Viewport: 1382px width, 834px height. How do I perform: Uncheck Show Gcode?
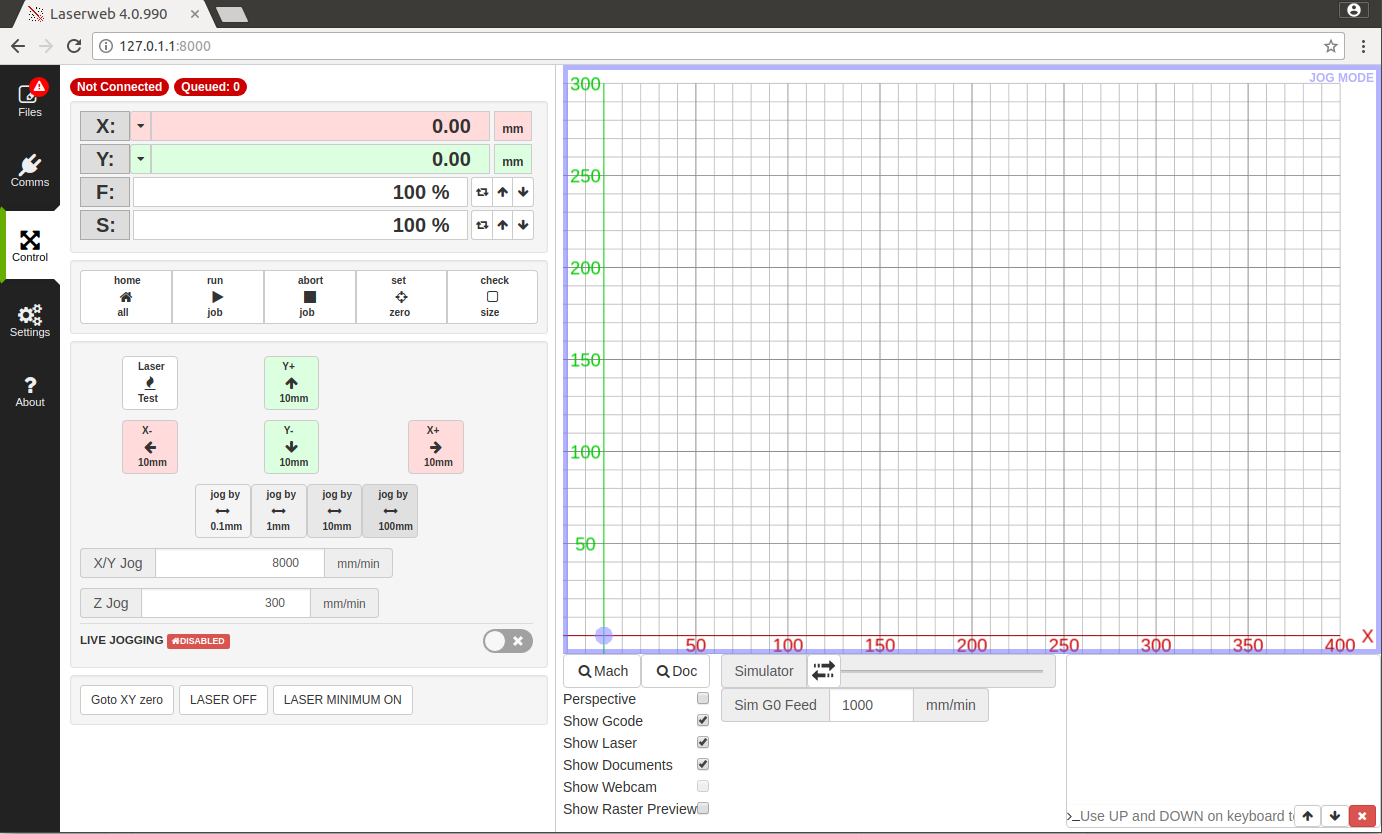[x=703, y=721]
